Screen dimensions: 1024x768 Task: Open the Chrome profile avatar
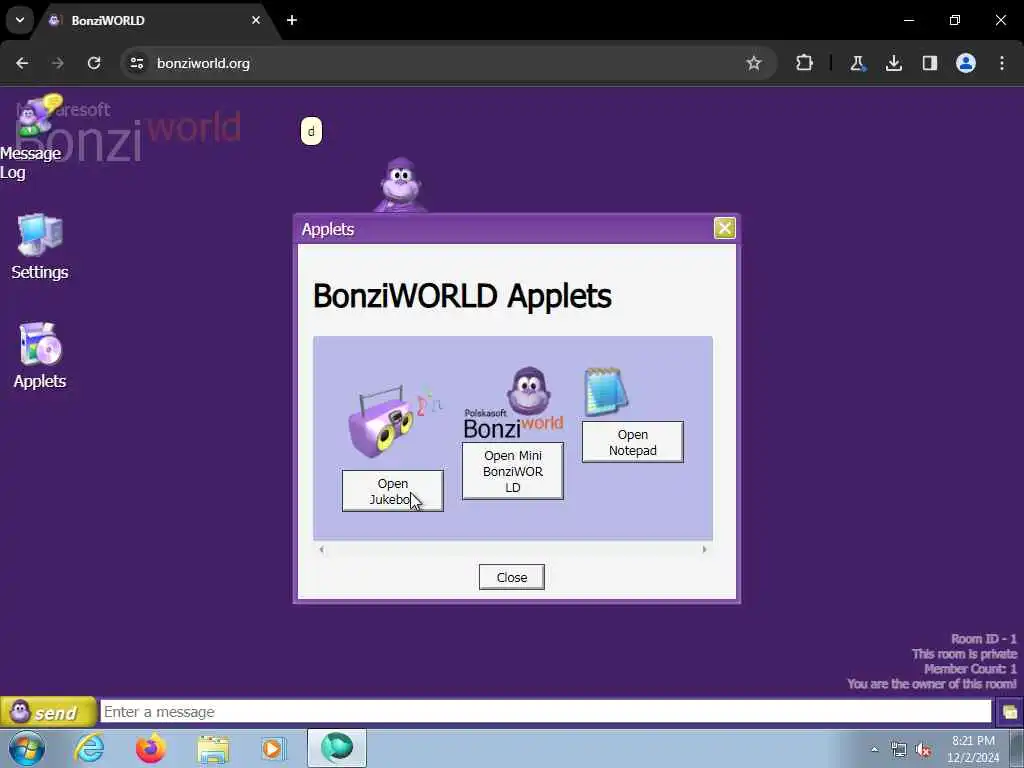point(966,63)
